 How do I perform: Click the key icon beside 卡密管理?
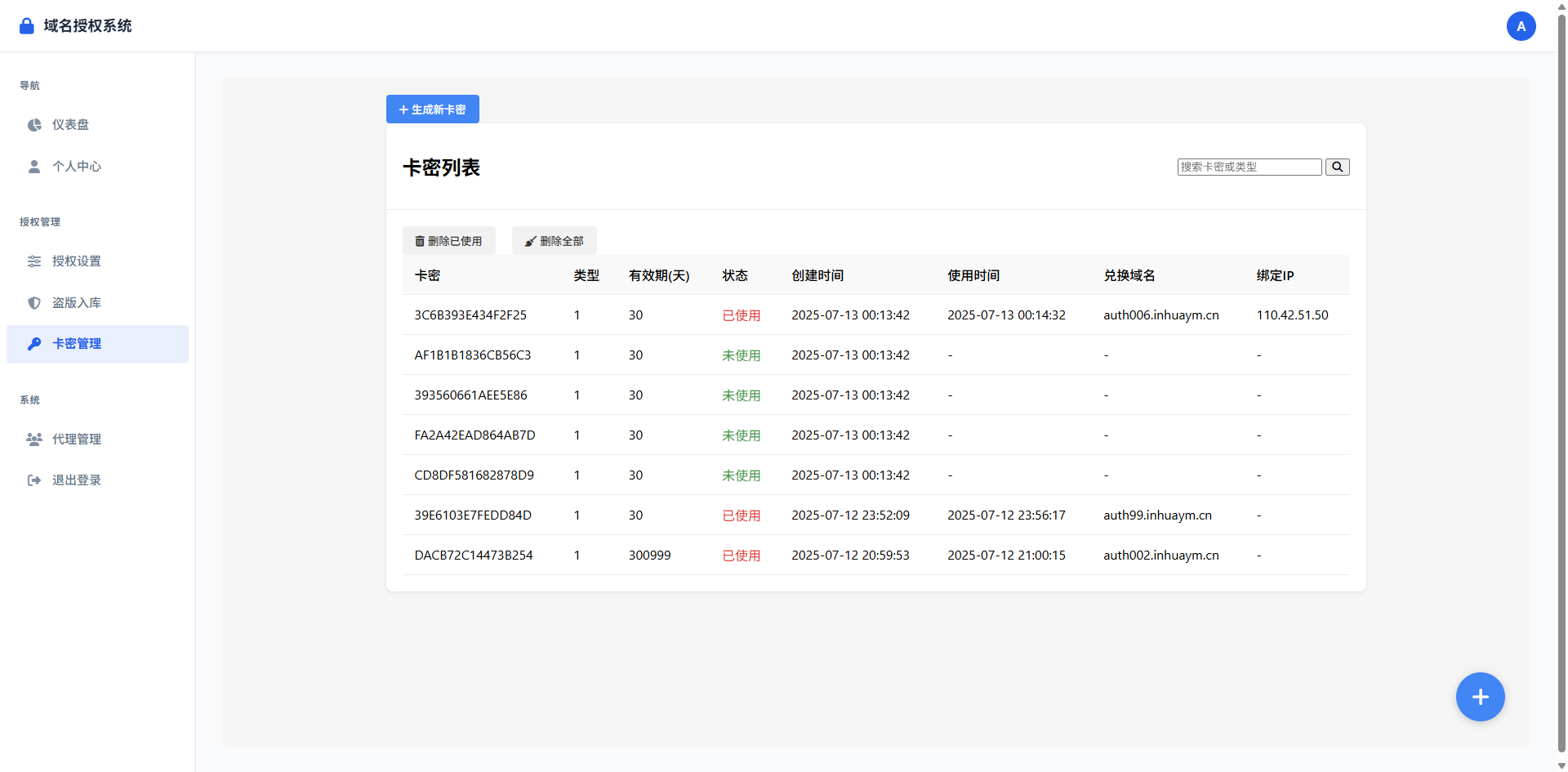click(x=34, y=344)
